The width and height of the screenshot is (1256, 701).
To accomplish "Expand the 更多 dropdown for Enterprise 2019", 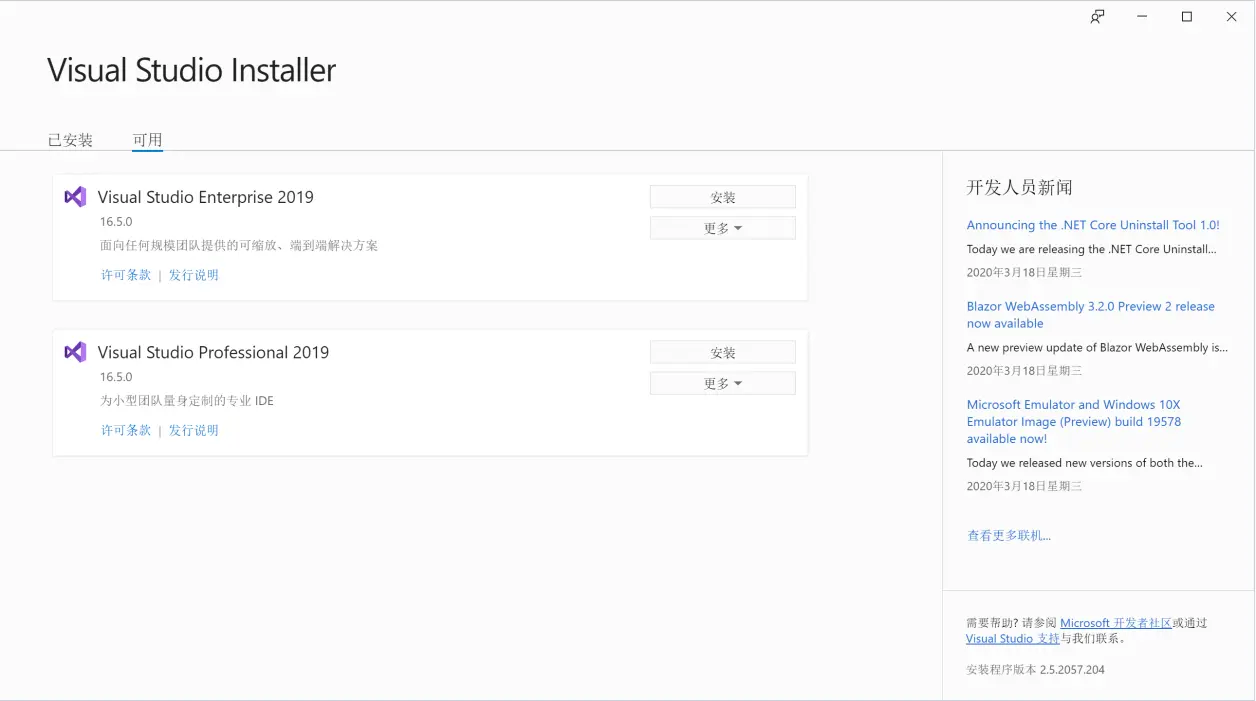I will point(723,228).
